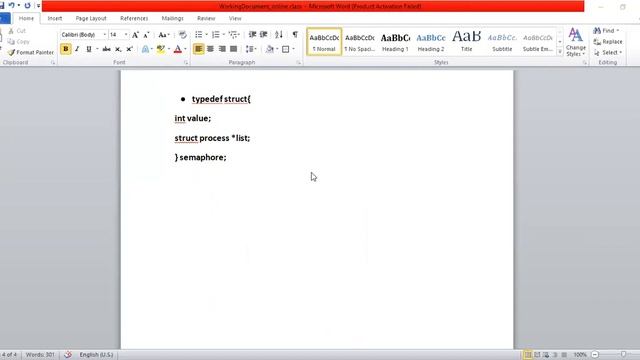Switch to the Insert tab
Screen dimensions: 640x360
point(55,18)
